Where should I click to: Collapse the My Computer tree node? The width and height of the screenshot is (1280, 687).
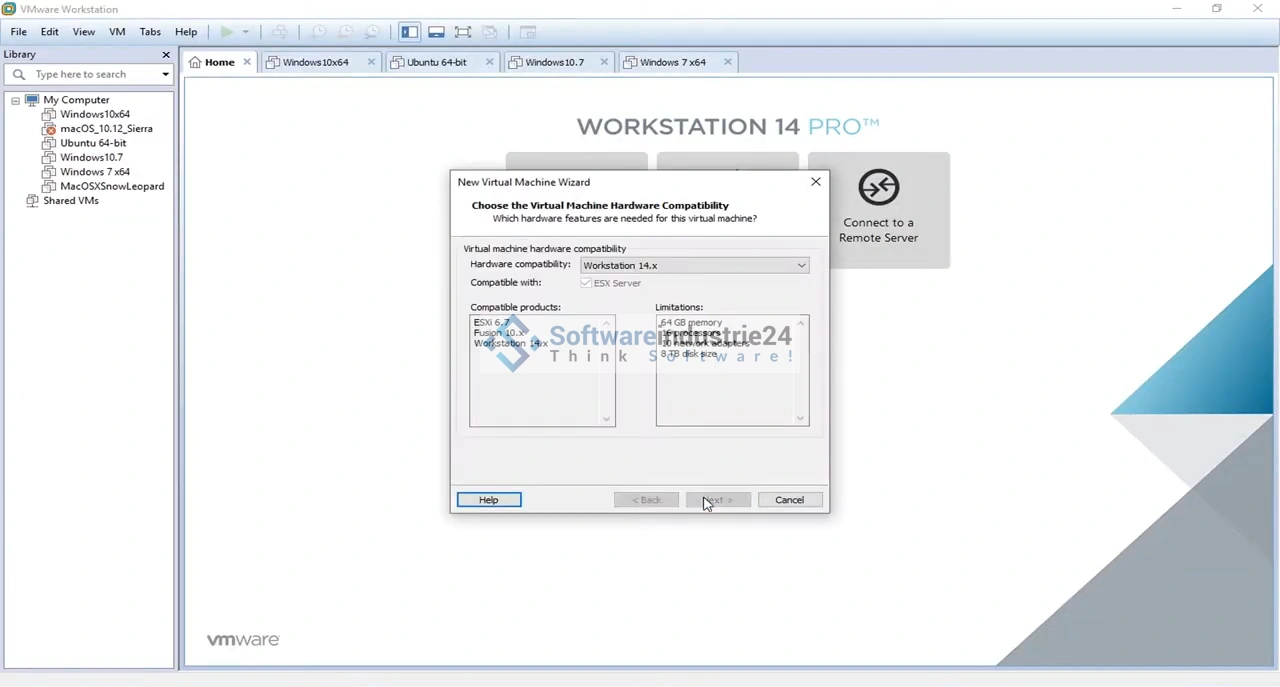(15, 100)
